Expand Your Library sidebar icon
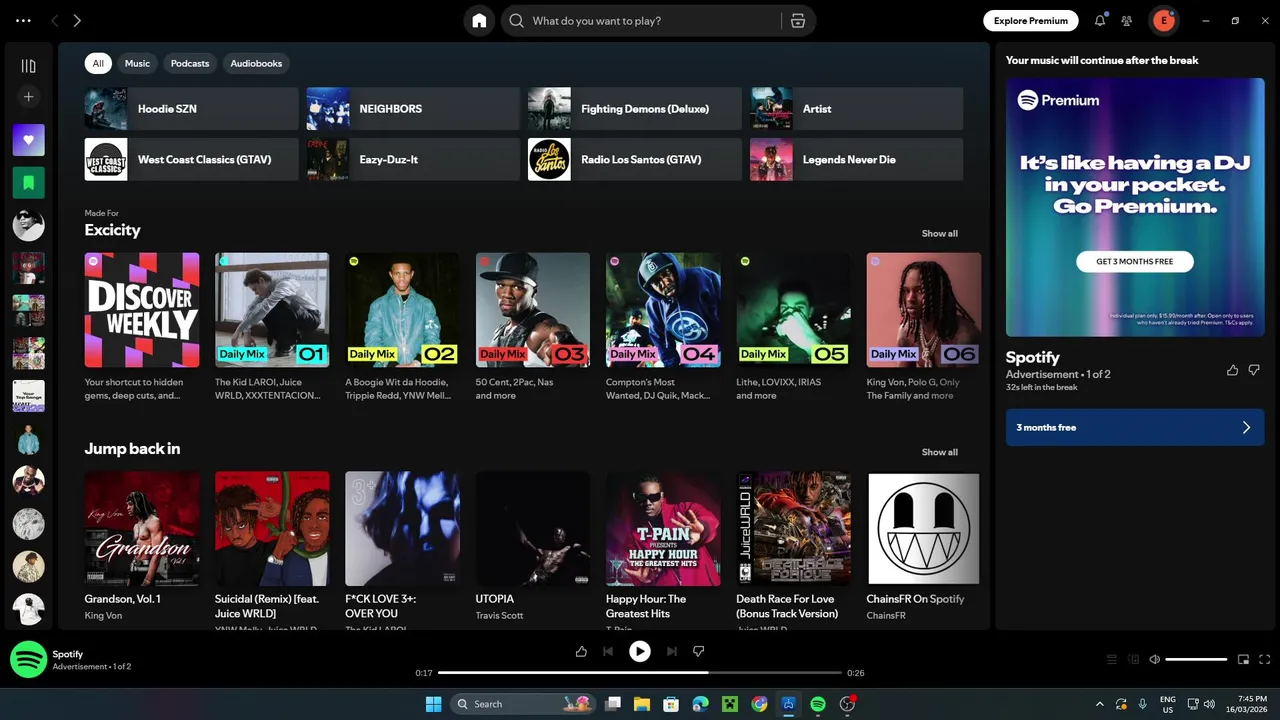Screen dimensions: 1280x720 point(28,66)
